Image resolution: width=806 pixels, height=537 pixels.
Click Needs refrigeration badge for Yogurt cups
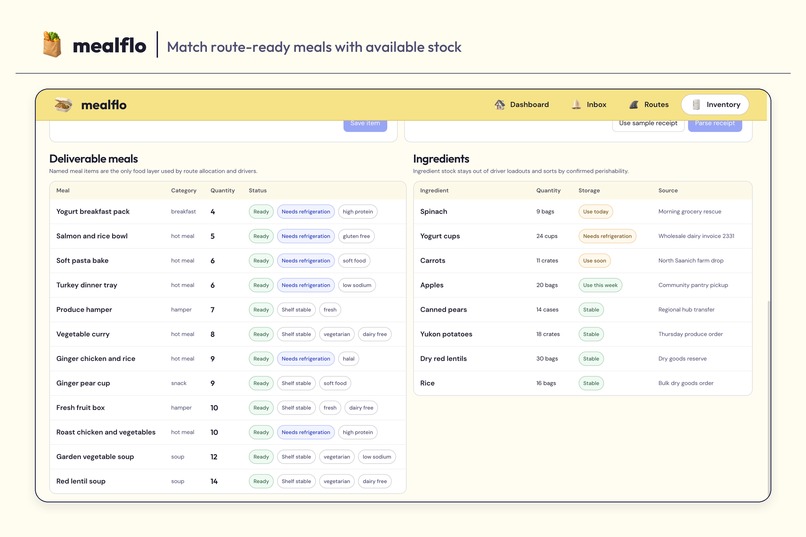[x=607, y=236]
